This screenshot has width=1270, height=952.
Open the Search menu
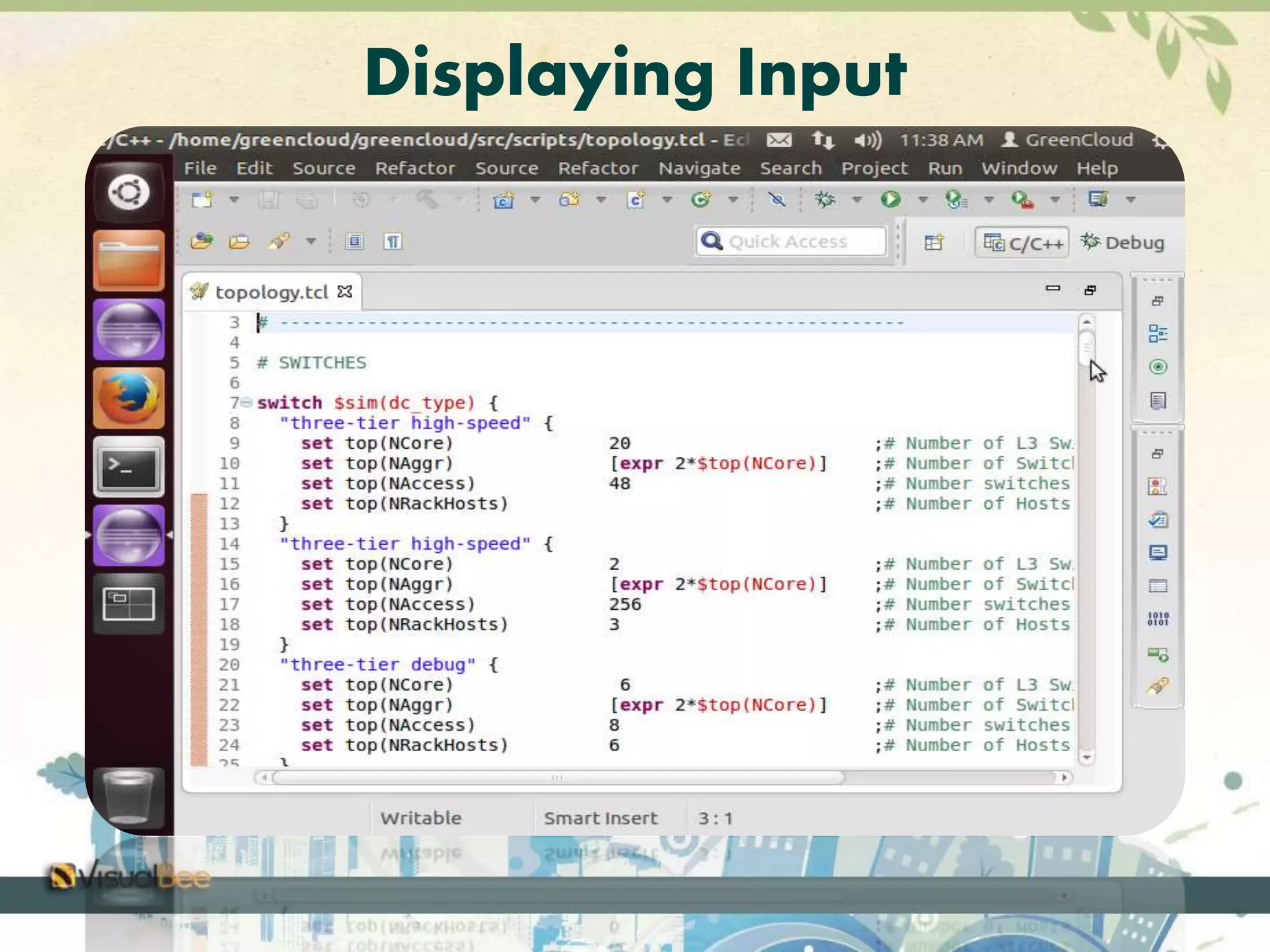791,168
